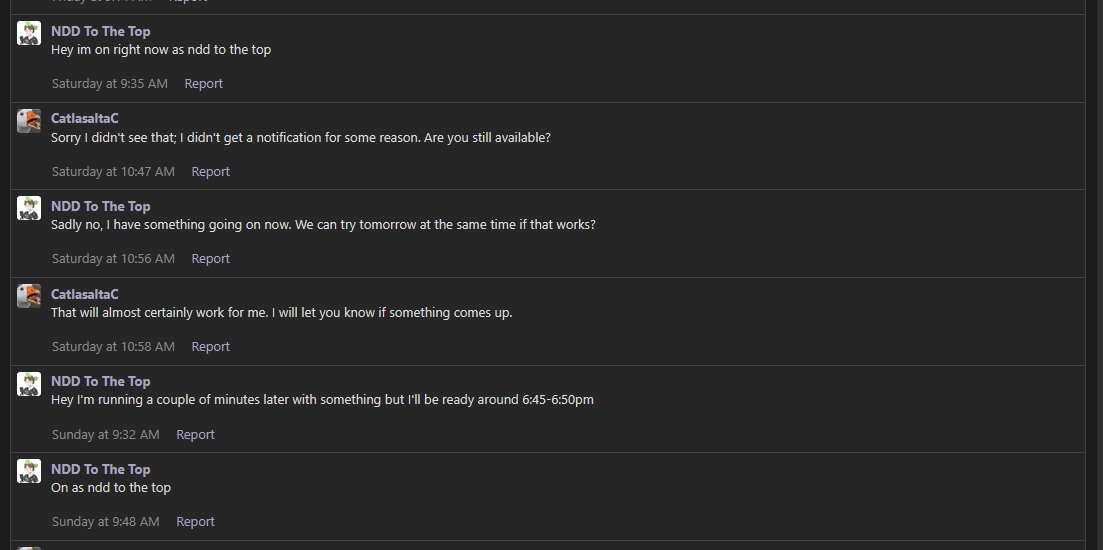Click CatlasaltaC's avatar on the "Sorry I didn't see that" post
1103x550 pixels.
click(29, 121)
